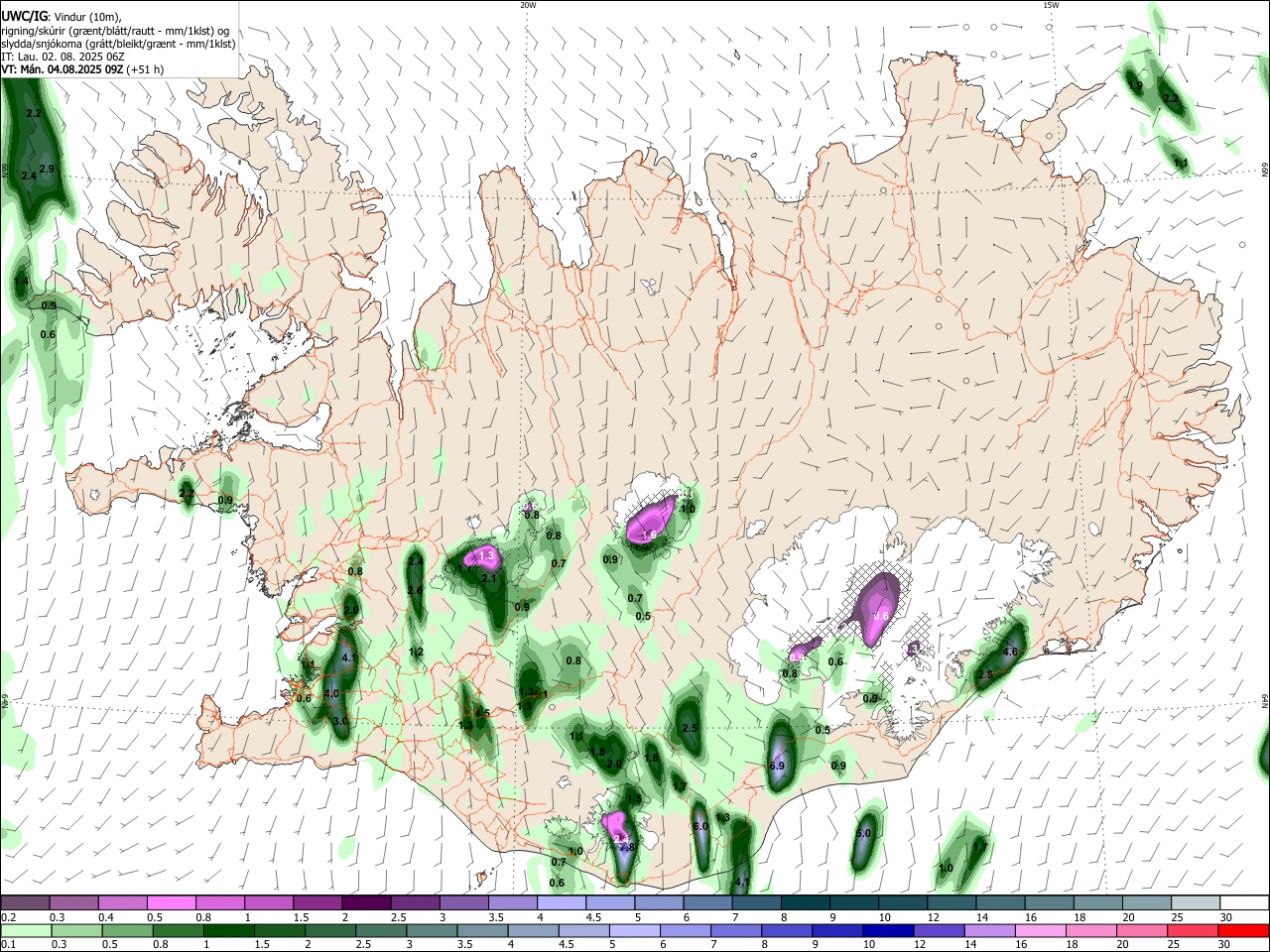Pick the rain legend swatch between 4 and 4.5

click(534, 930)
